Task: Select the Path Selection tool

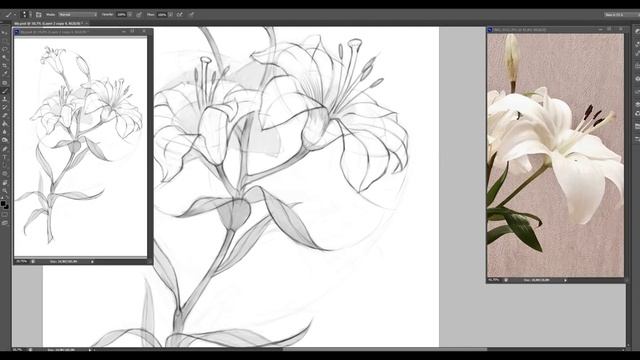Action: (4, 165)
